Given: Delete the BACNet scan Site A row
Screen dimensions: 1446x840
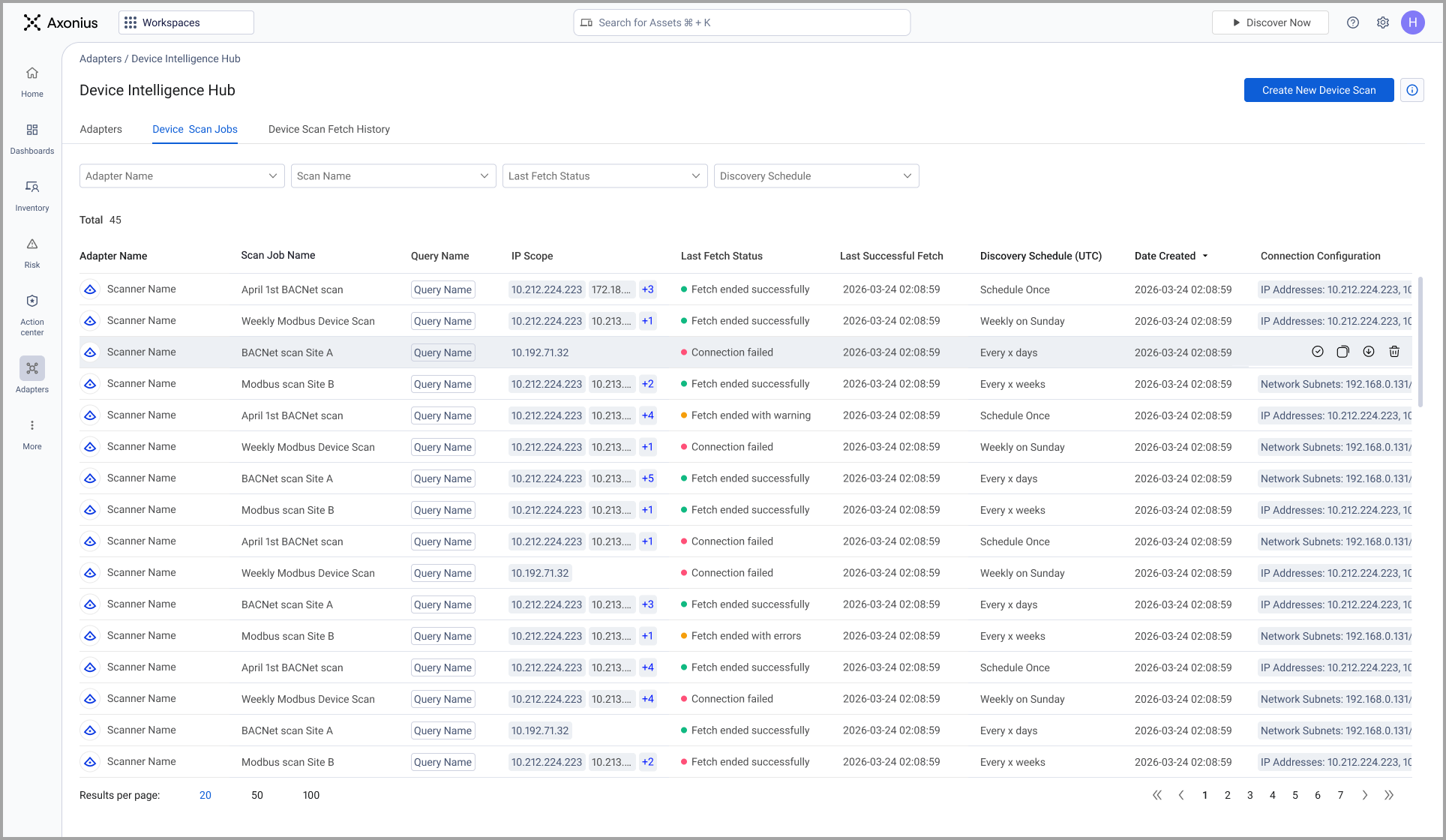Looking at the screenshot, I should click(1394, 352).
